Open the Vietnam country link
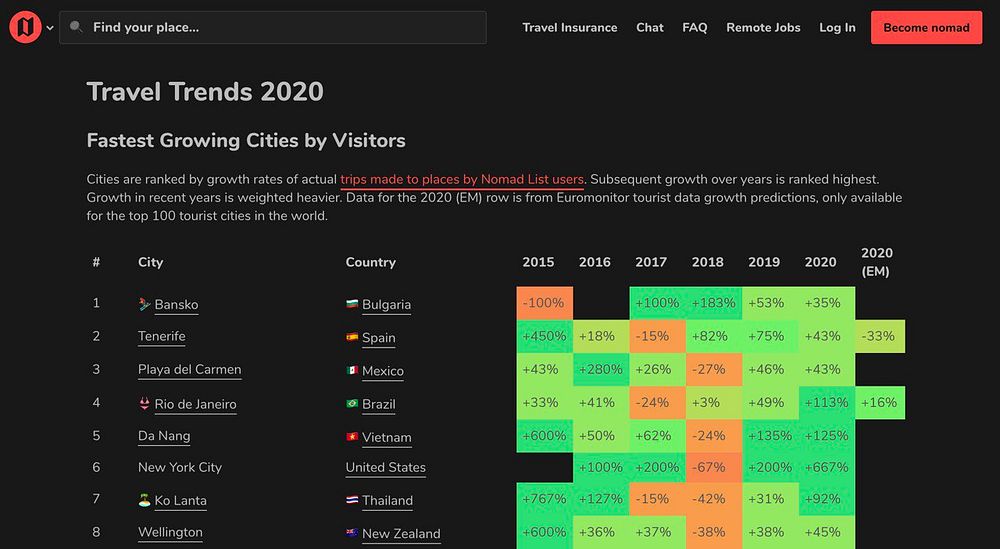Screen dimensions: 1000x549 [386, 437]
